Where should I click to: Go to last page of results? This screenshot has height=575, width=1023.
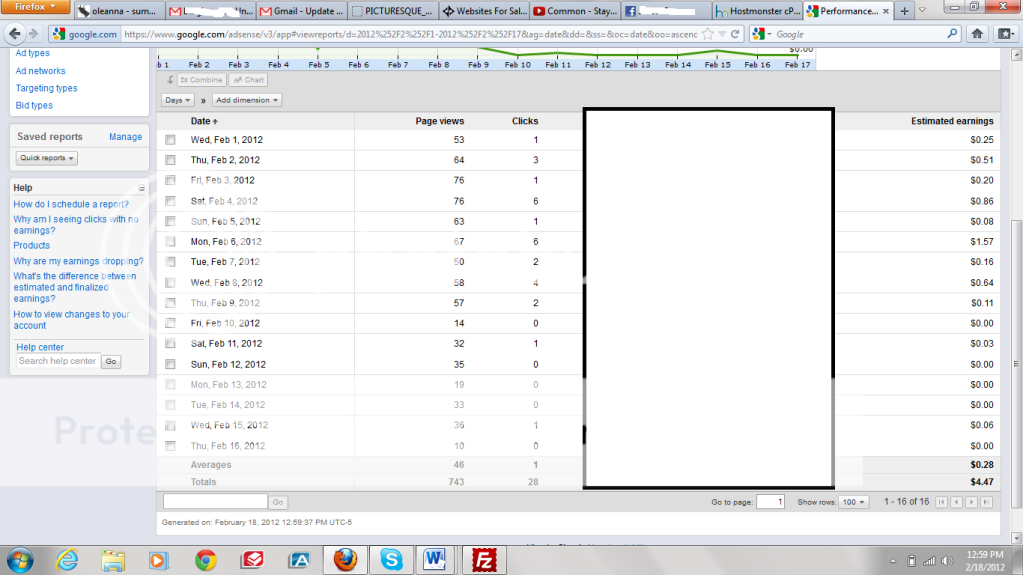click(x=986, y=502)
